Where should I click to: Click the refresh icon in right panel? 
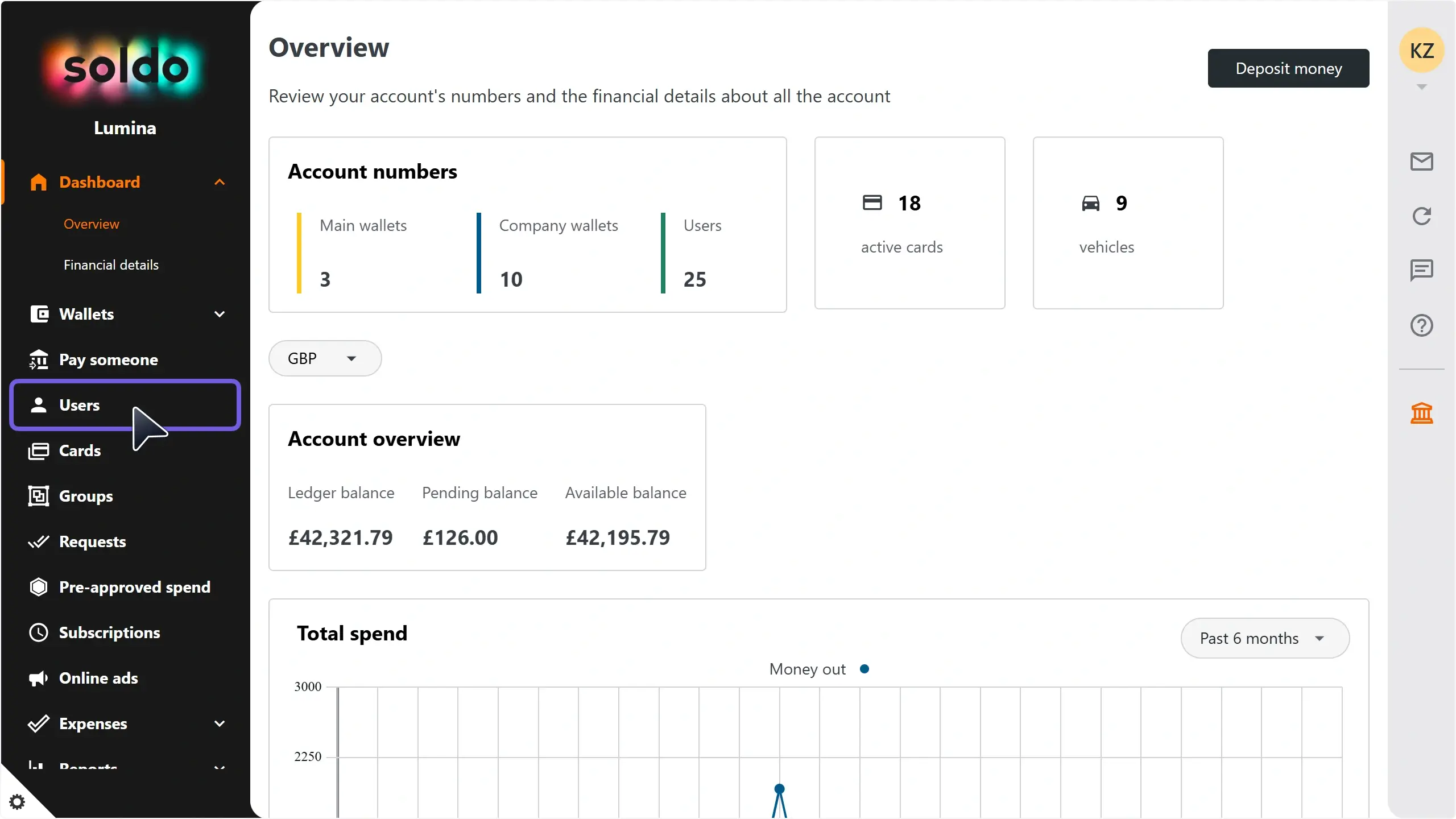click(1421, 216)
